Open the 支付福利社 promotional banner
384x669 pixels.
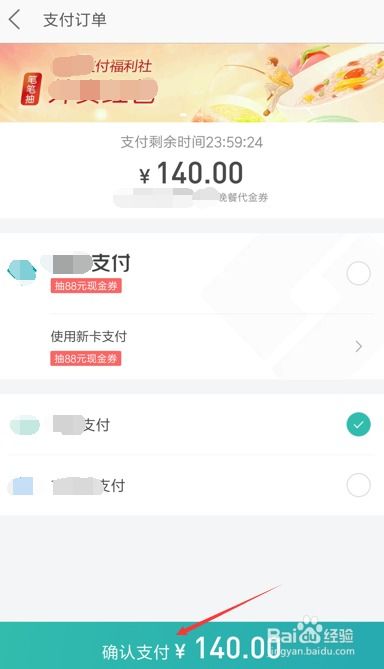pyautogui.click(x=192, y=83)
